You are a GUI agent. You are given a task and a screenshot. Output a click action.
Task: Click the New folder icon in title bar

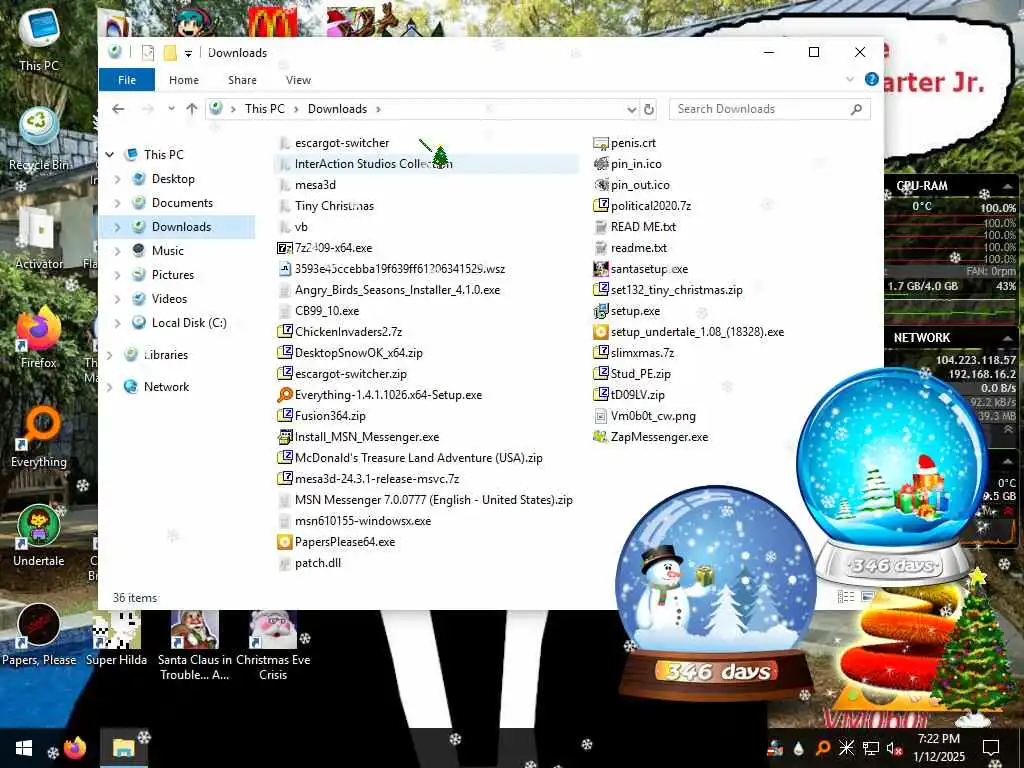[x=170, y=53]
